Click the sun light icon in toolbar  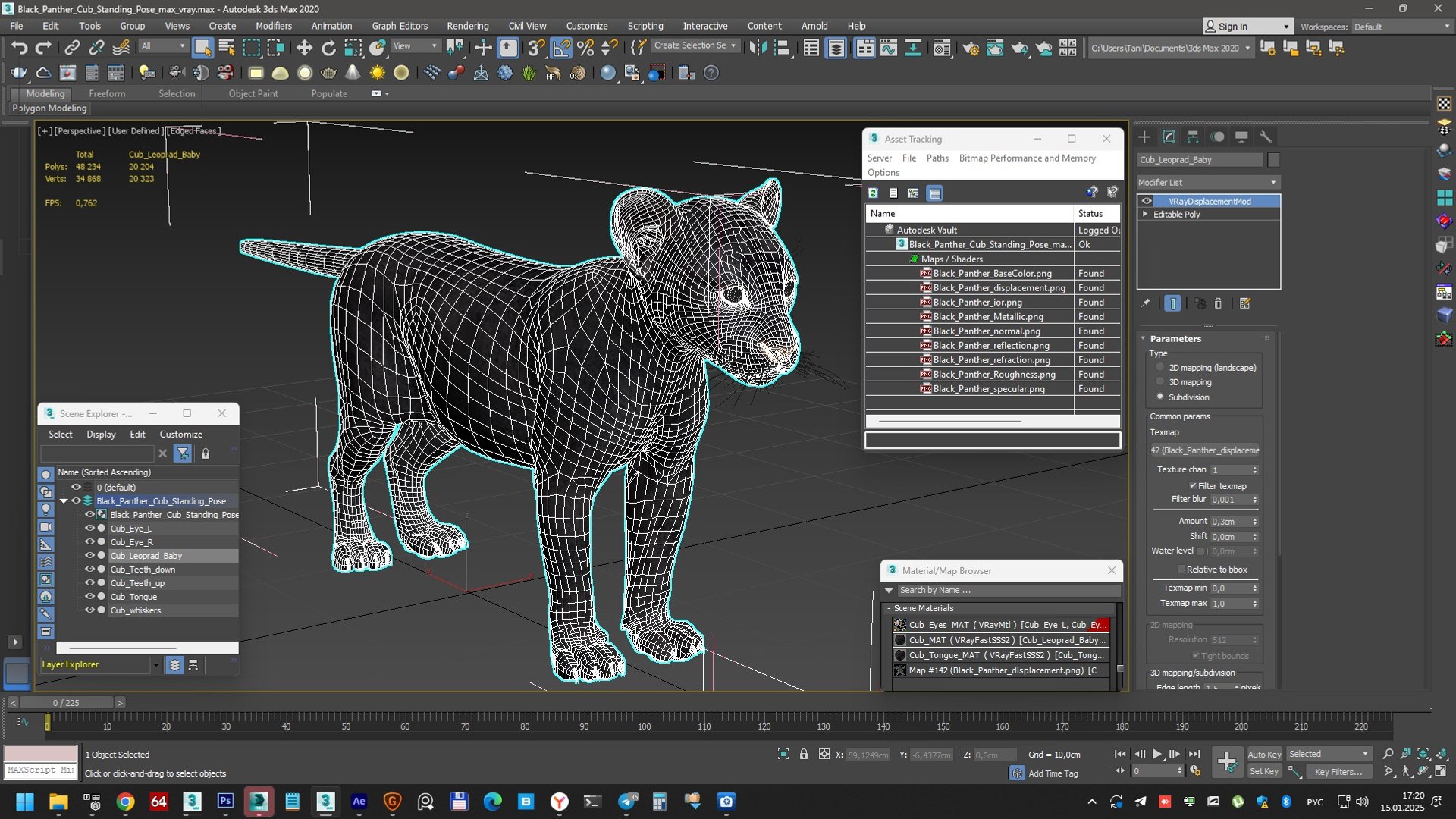click(377, 74)
